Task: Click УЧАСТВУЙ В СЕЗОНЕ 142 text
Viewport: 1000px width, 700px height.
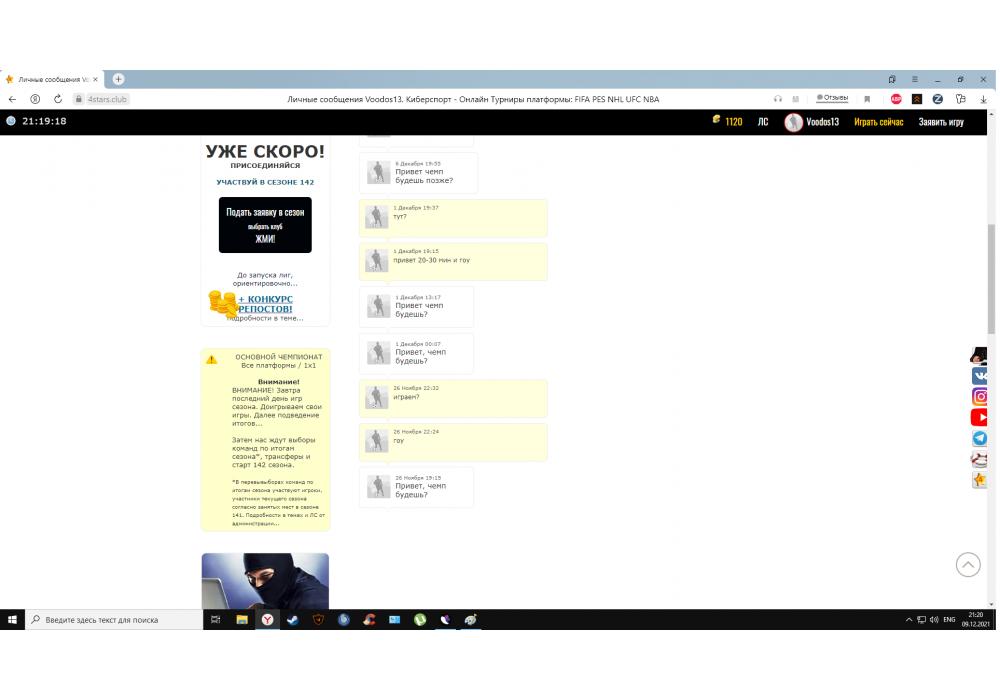Action: [265, 182]
